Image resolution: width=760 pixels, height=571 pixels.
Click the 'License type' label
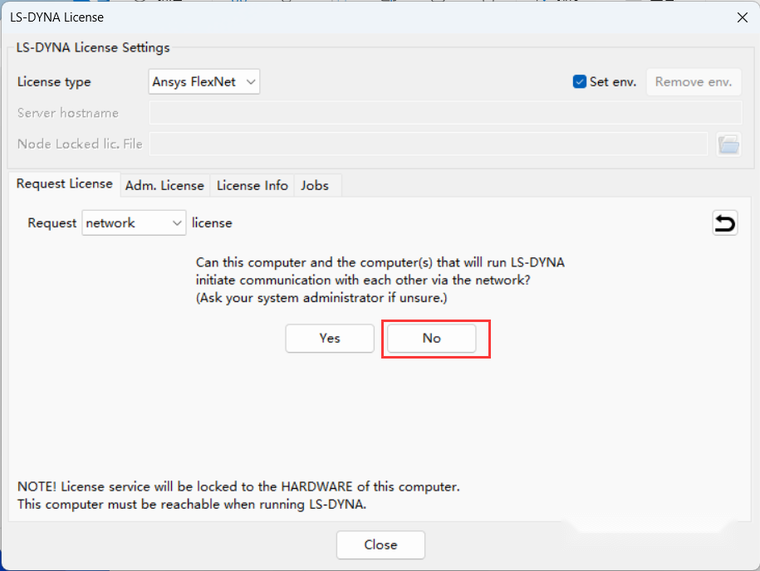click(x=54, y=82)
